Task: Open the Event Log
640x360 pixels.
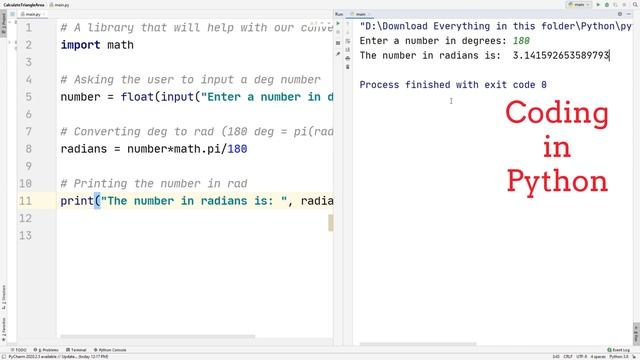Action: tap(618, 350)
